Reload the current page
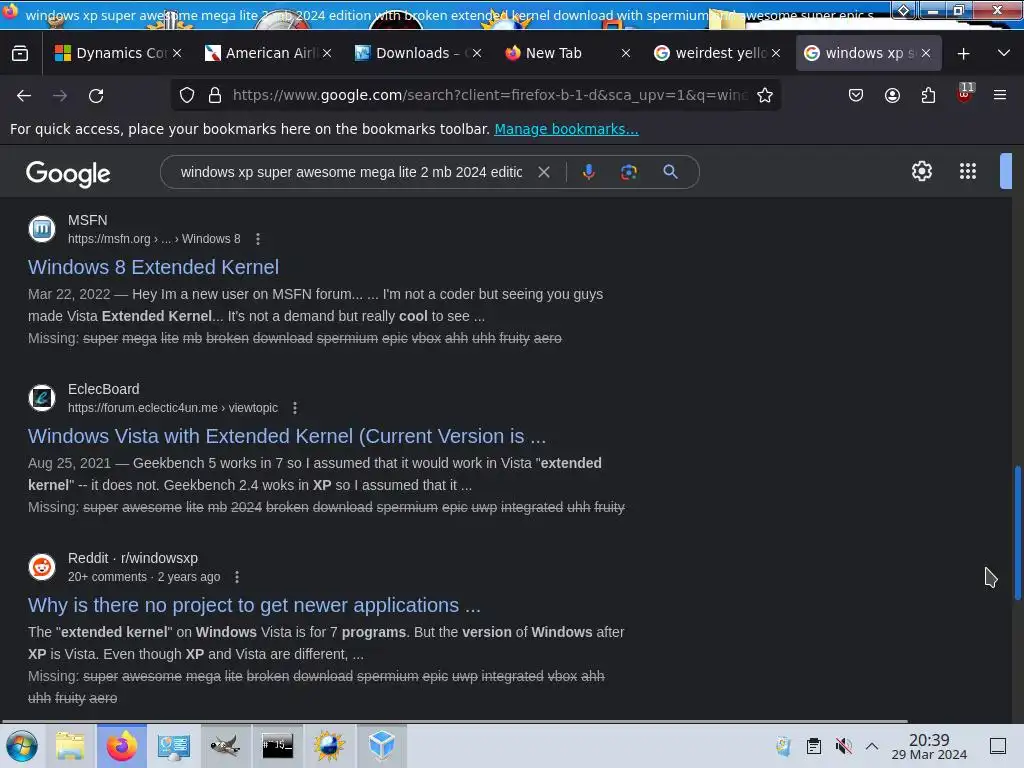 click(96, 95)
